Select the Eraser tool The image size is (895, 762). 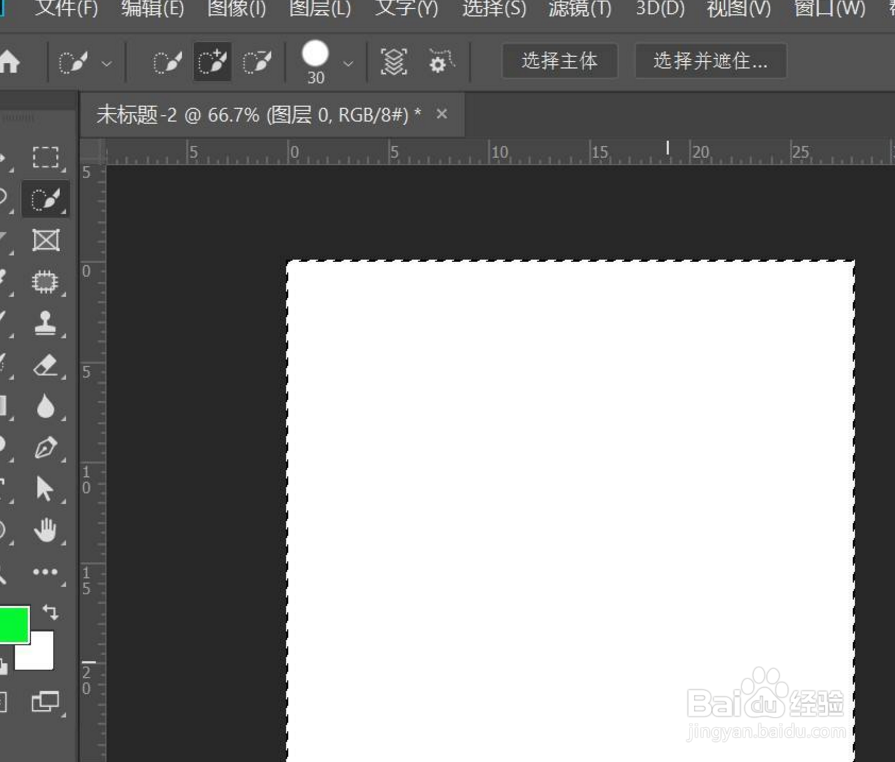click(46, 365)
